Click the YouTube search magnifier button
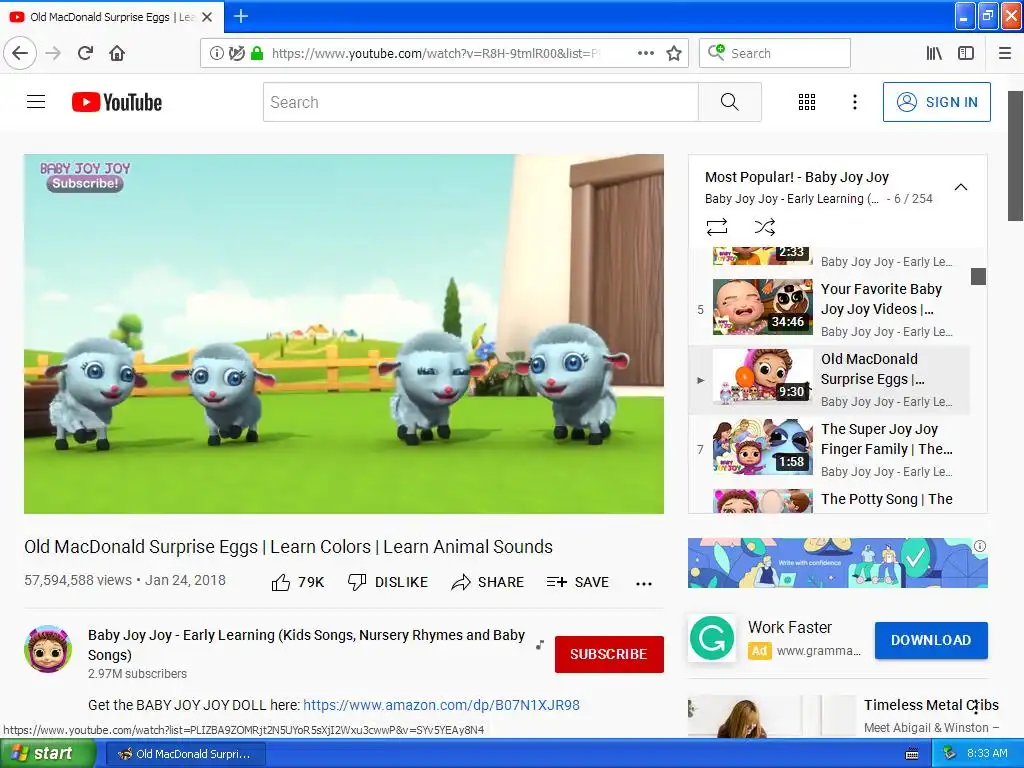Screen dimensions: 1024x768 tap(729, 102)
